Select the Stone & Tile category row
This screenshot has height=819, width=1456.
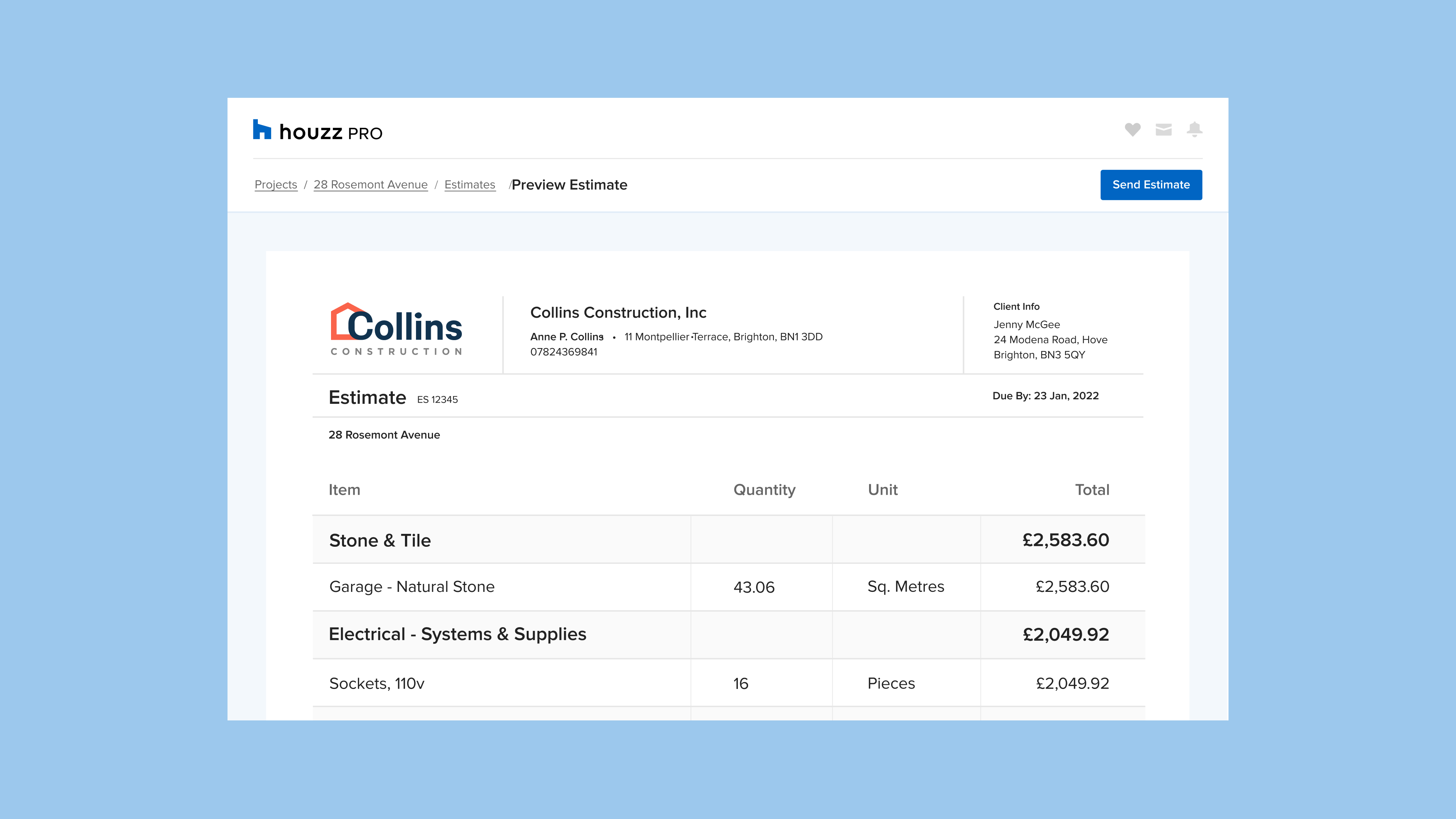click(380, 540)
